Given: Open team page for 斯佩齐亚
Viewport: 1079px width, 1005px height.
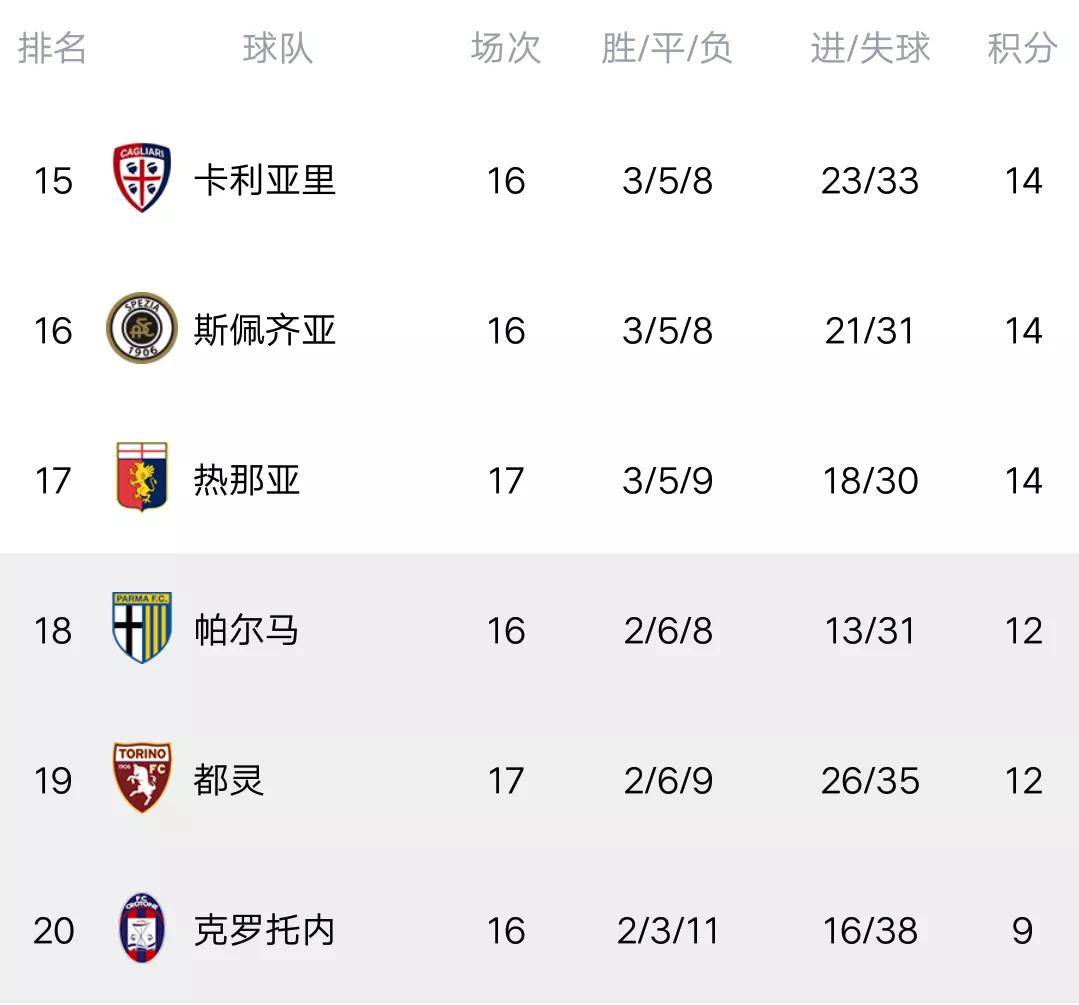Looking at the screenshot, I should [265, 330].
